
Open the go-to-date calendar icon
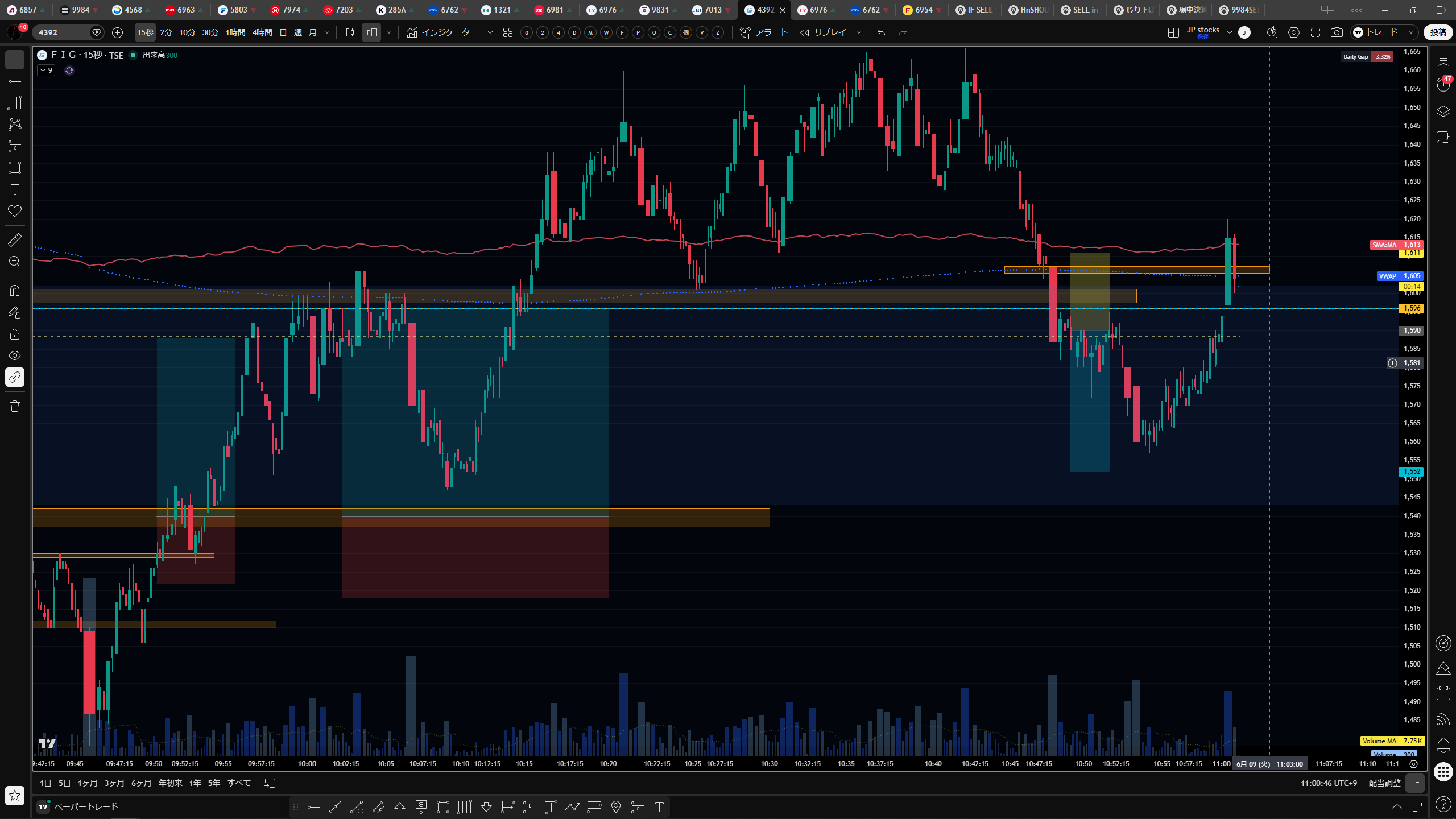[270, 783]
